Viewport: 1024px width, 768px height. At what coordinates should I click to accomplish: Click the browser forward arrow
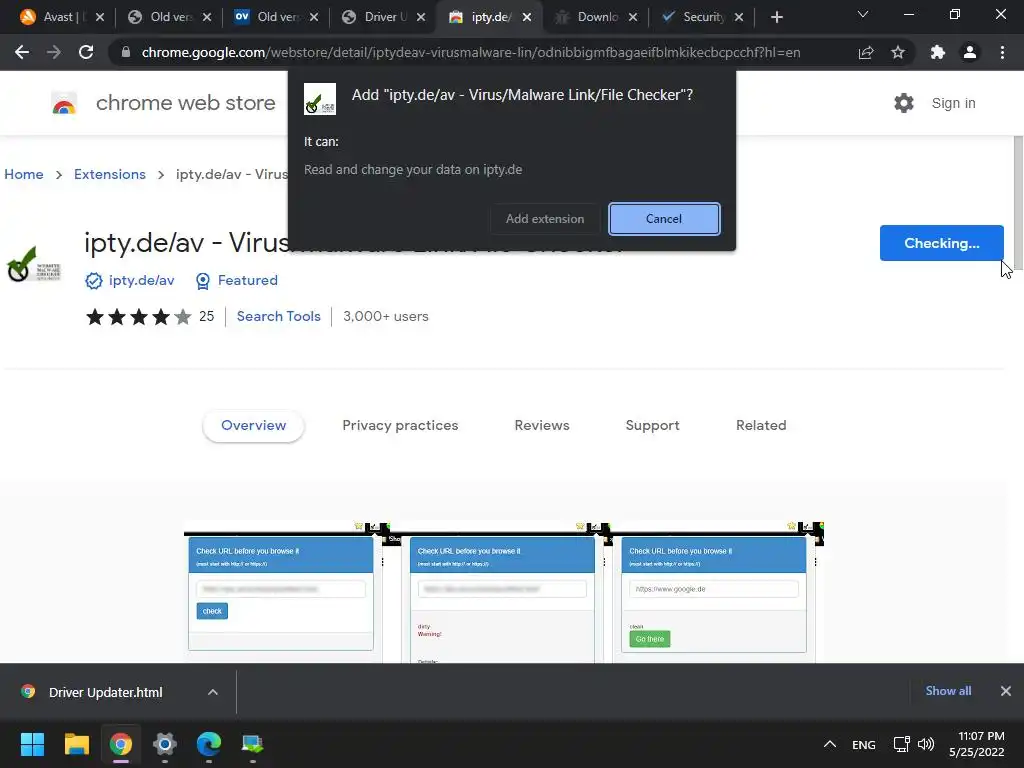pos(54,52)
